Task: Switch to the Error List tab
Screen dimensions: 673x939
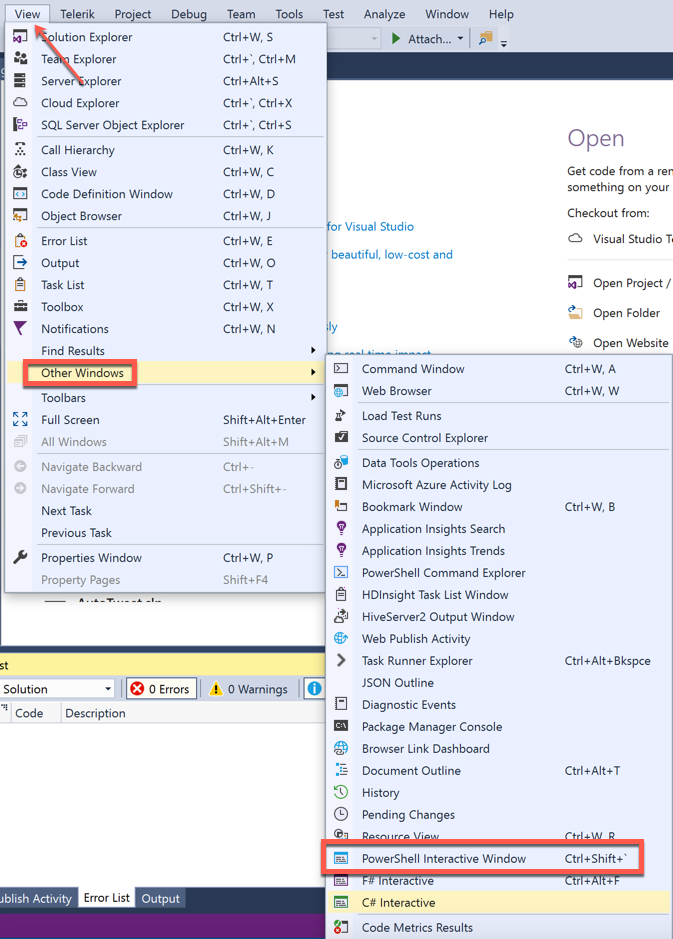Action: (107, 897)
